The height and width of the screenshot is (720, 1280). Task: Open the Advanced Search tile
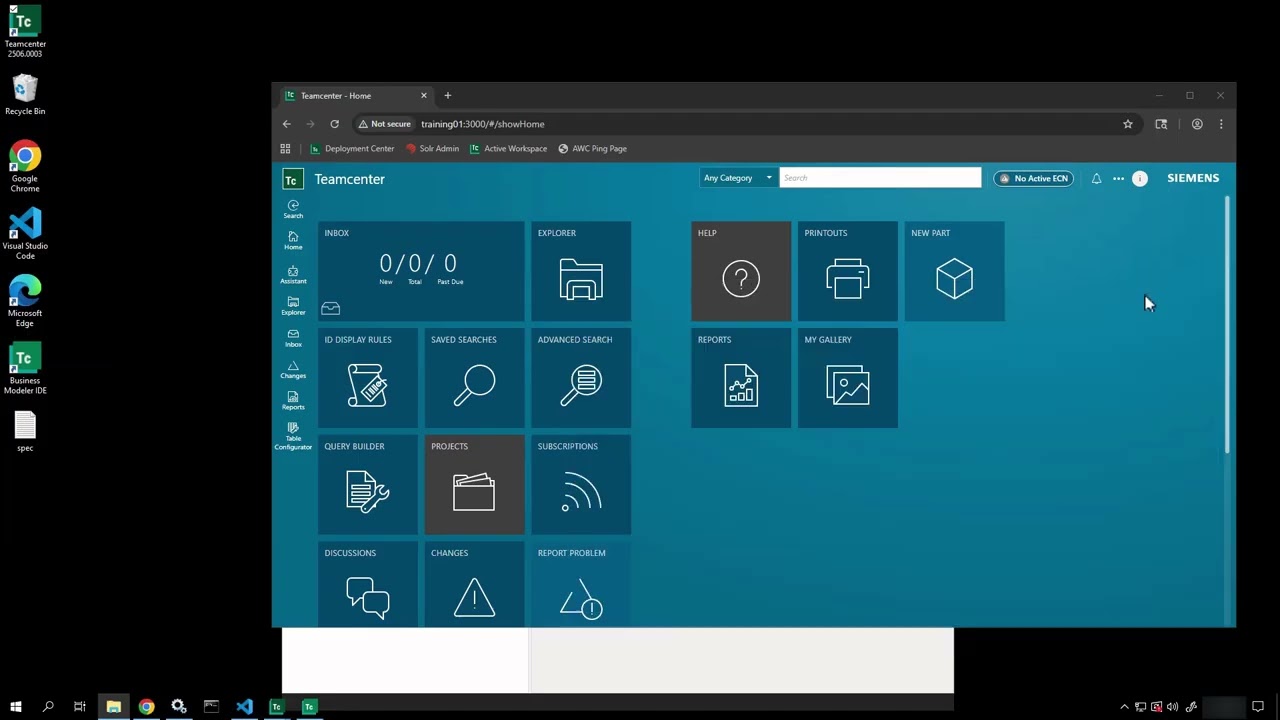tap(581, 378)
